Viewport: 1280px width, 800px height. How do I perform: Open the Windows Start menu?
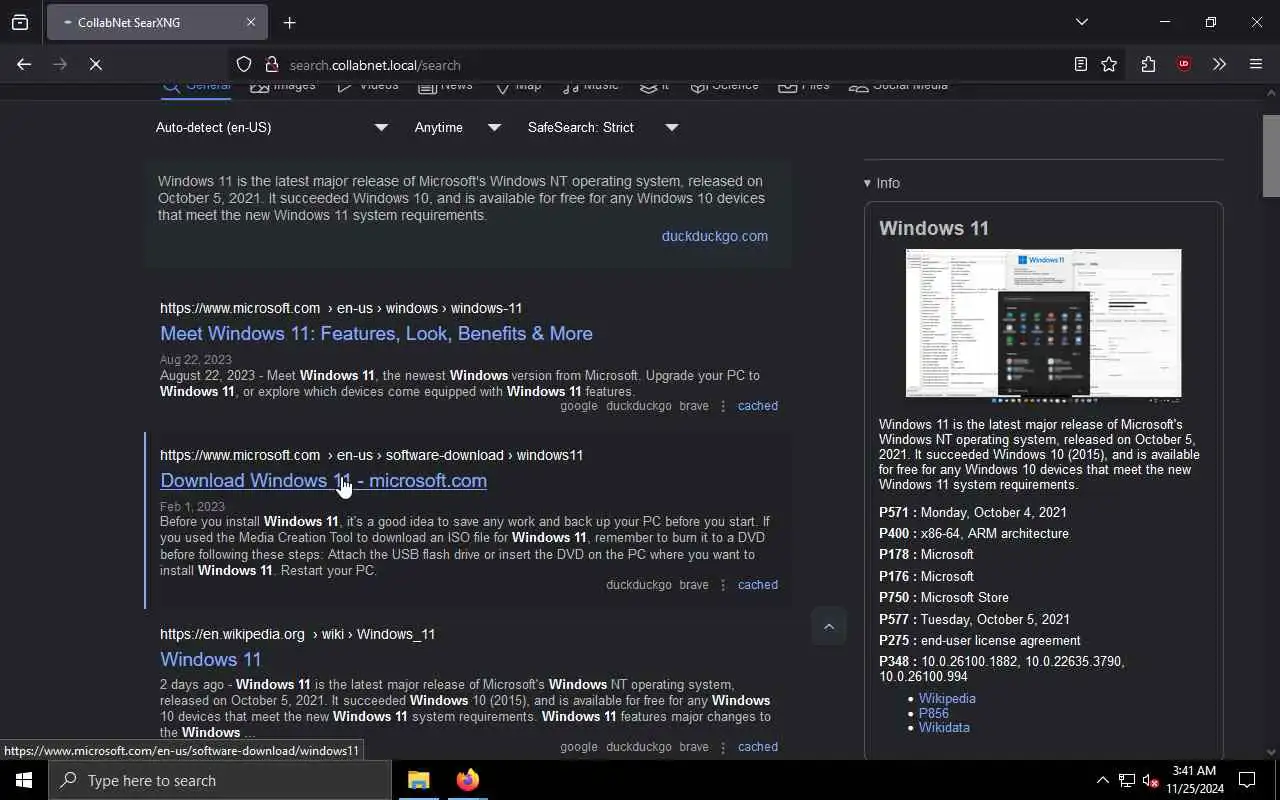click(x=24, y=780)
